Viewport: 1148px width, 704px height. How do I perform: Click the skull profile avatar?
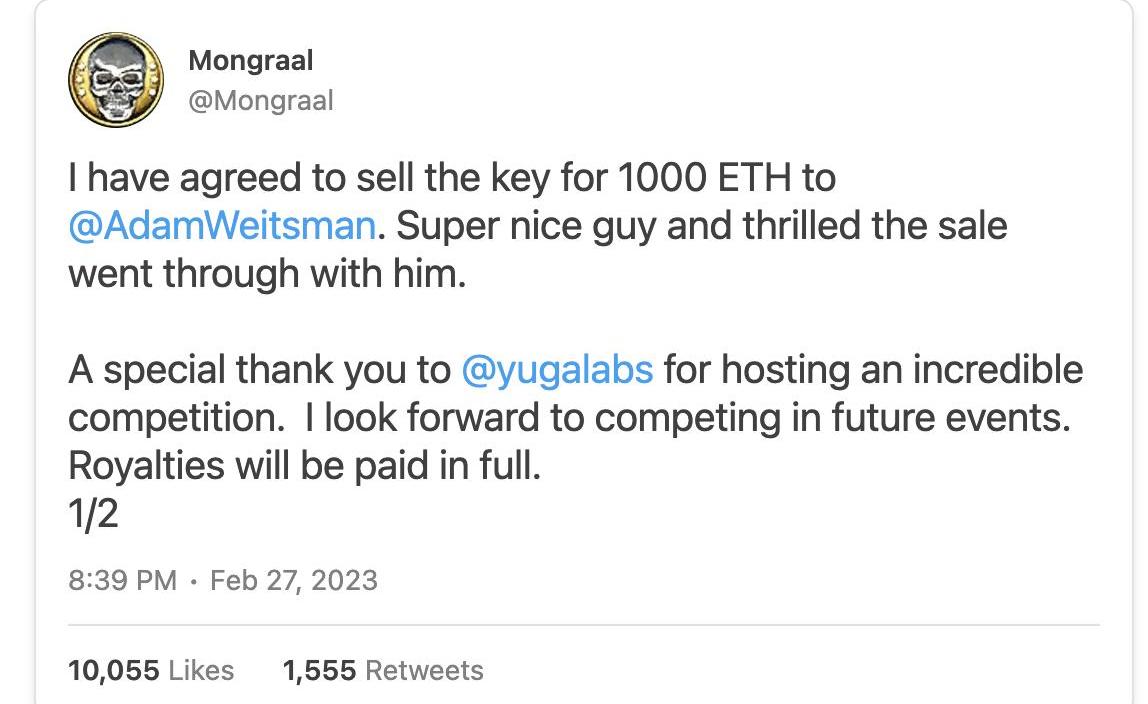point(115,81)
